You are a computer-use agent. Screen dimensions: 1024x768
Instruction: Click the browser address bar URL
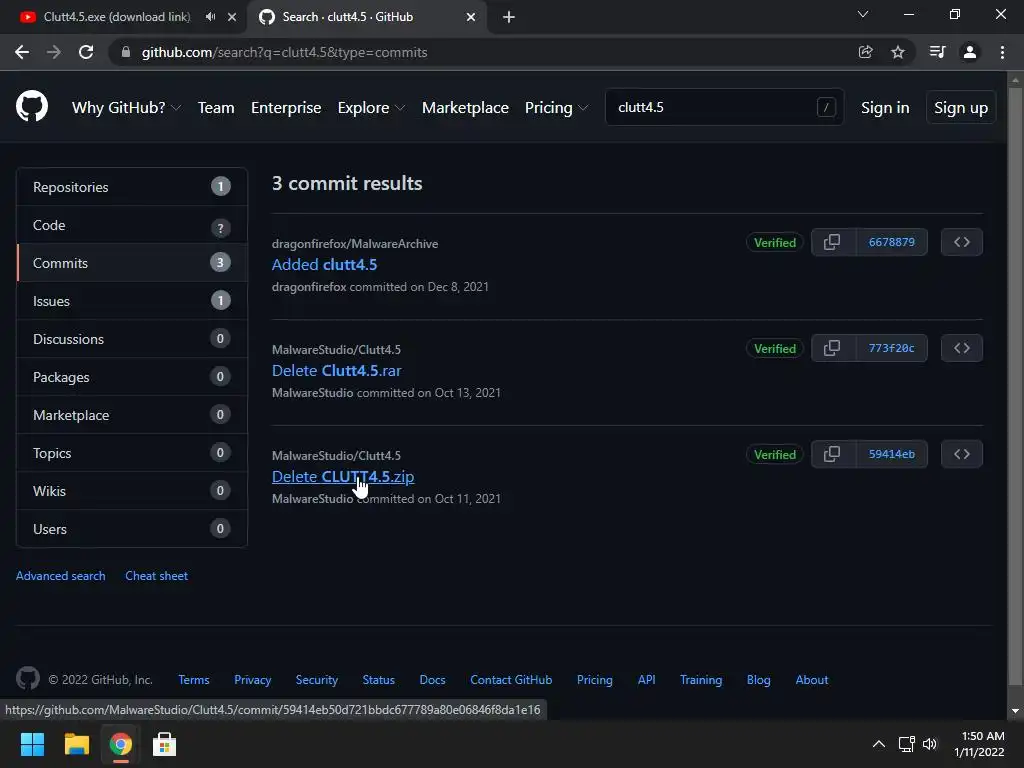pos(284,52)
